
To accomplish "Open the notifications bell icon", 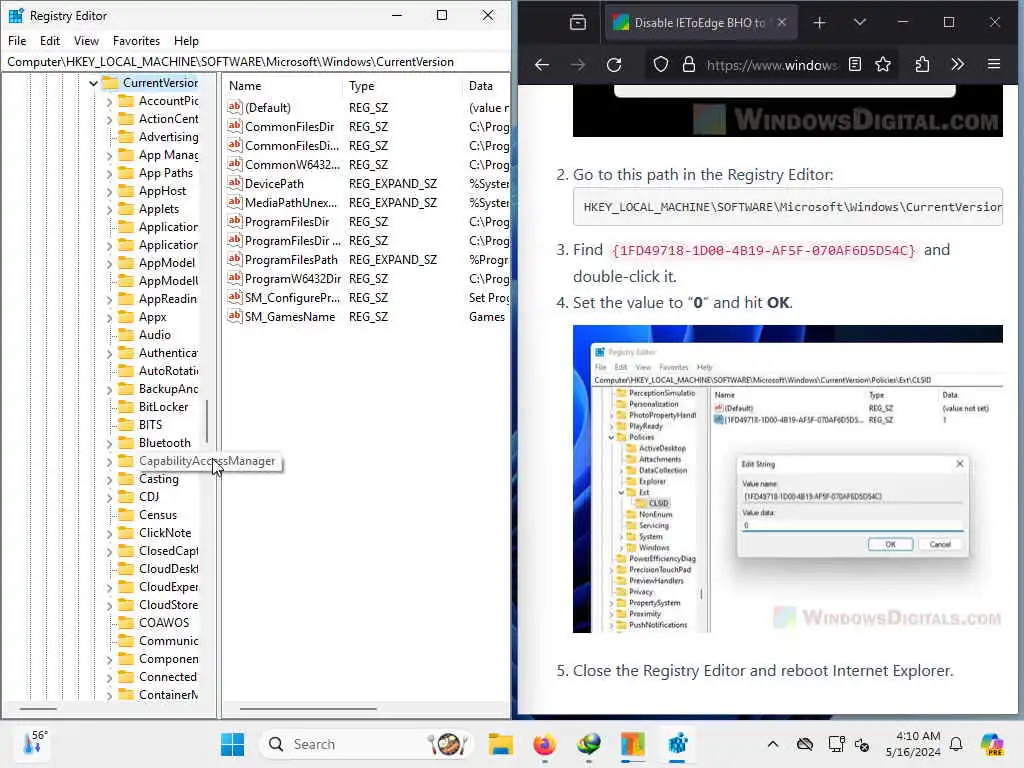I will click(x=956, y=744).
